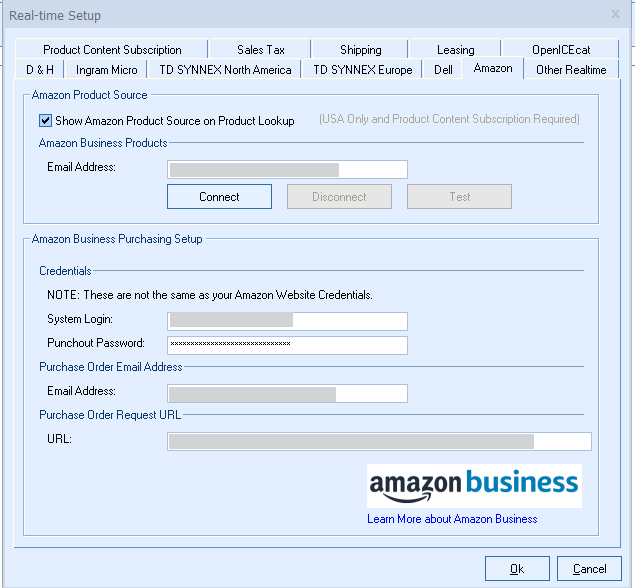The image size is (635, 588).
Task: Select TD SYNNEX North America tab
Action: pos(225,70)
